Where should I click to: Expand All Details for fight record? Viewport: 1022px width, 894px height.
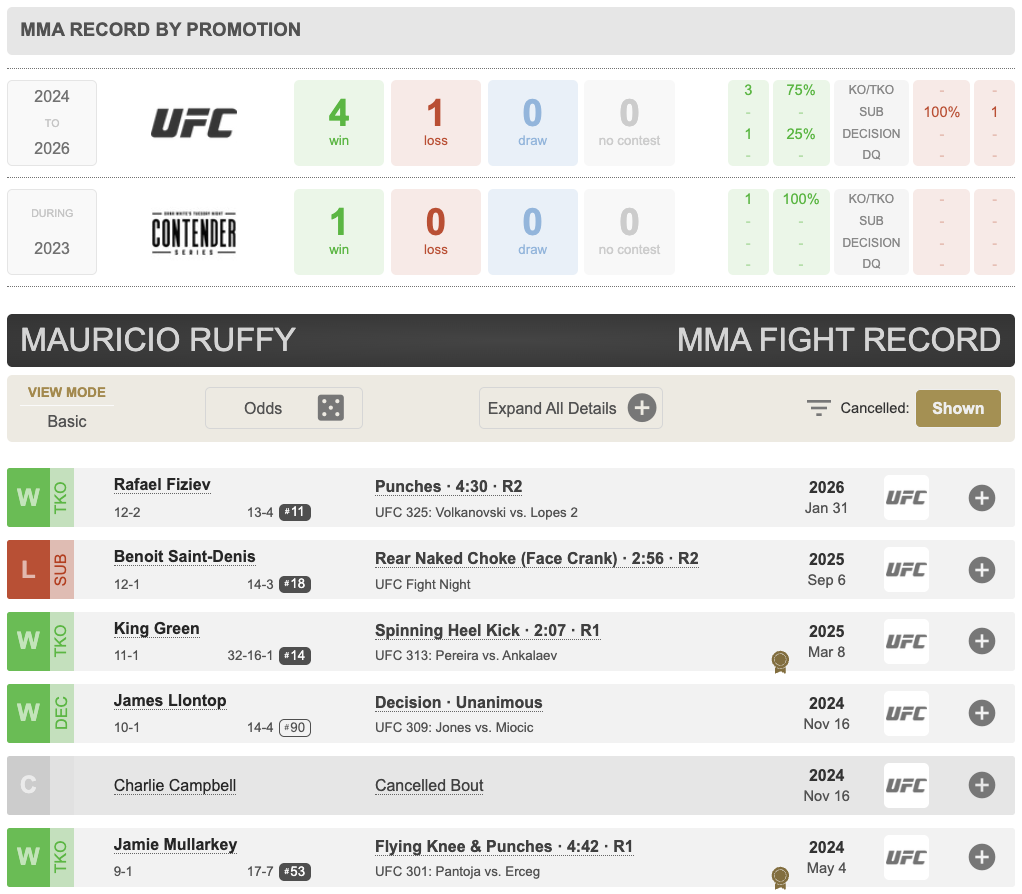point(570,408)
